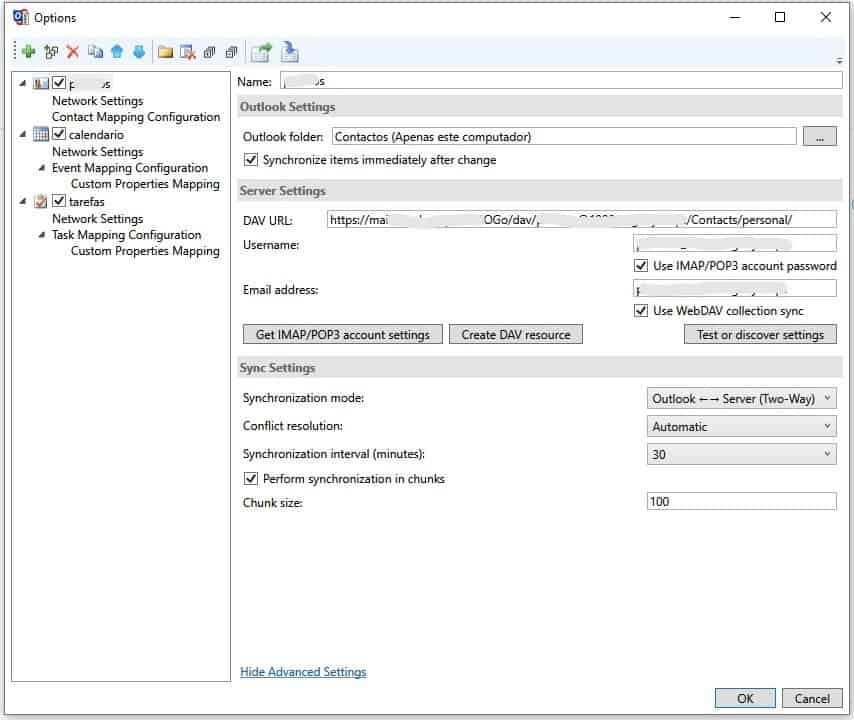This screenshot has width=854, height=720.
Task: Toggle Synchronize items immediately after change
Action: (251, 160)
